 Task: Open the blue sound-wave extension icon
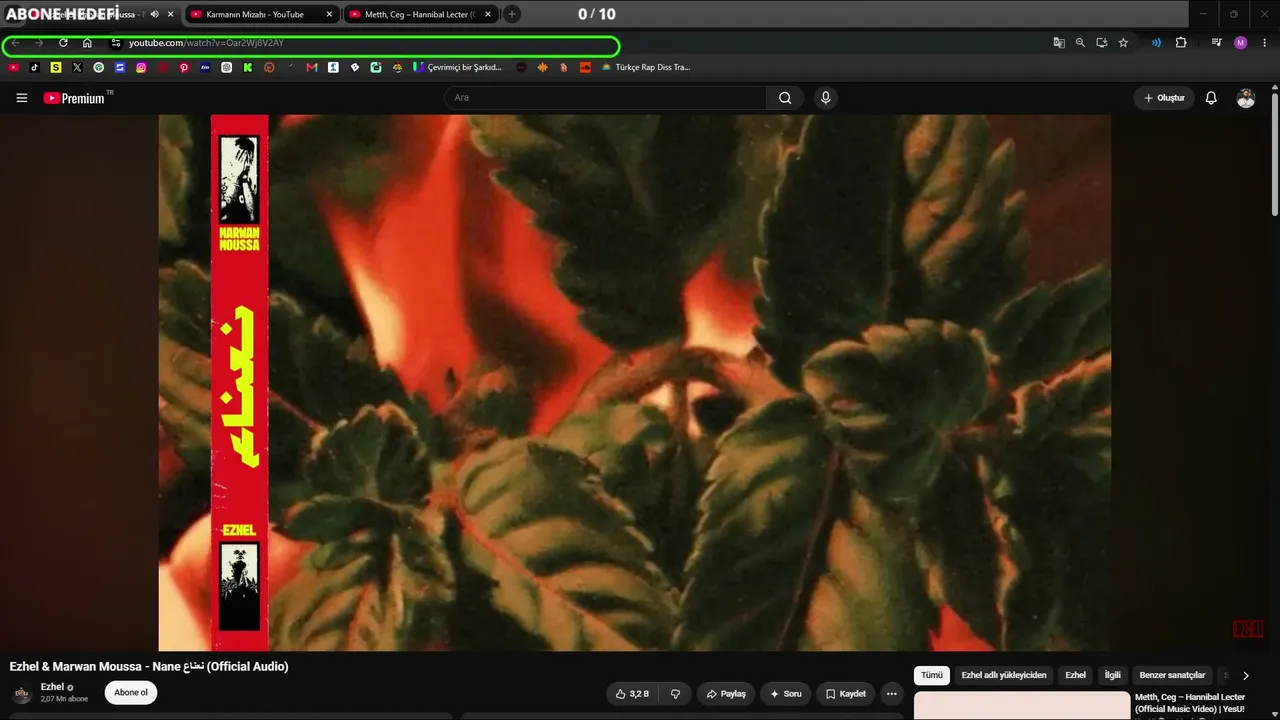[x=1156, y=43]
